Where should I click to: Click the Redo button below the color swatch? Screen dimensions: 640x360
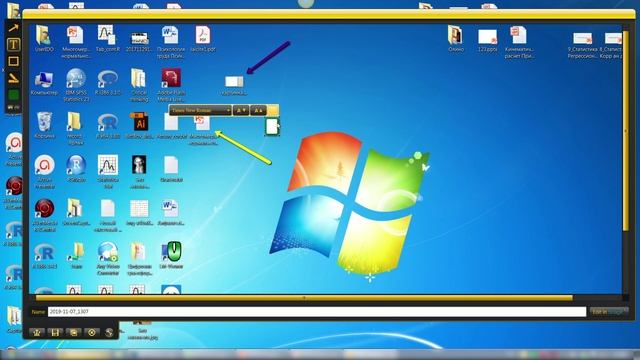coord(17,107)
